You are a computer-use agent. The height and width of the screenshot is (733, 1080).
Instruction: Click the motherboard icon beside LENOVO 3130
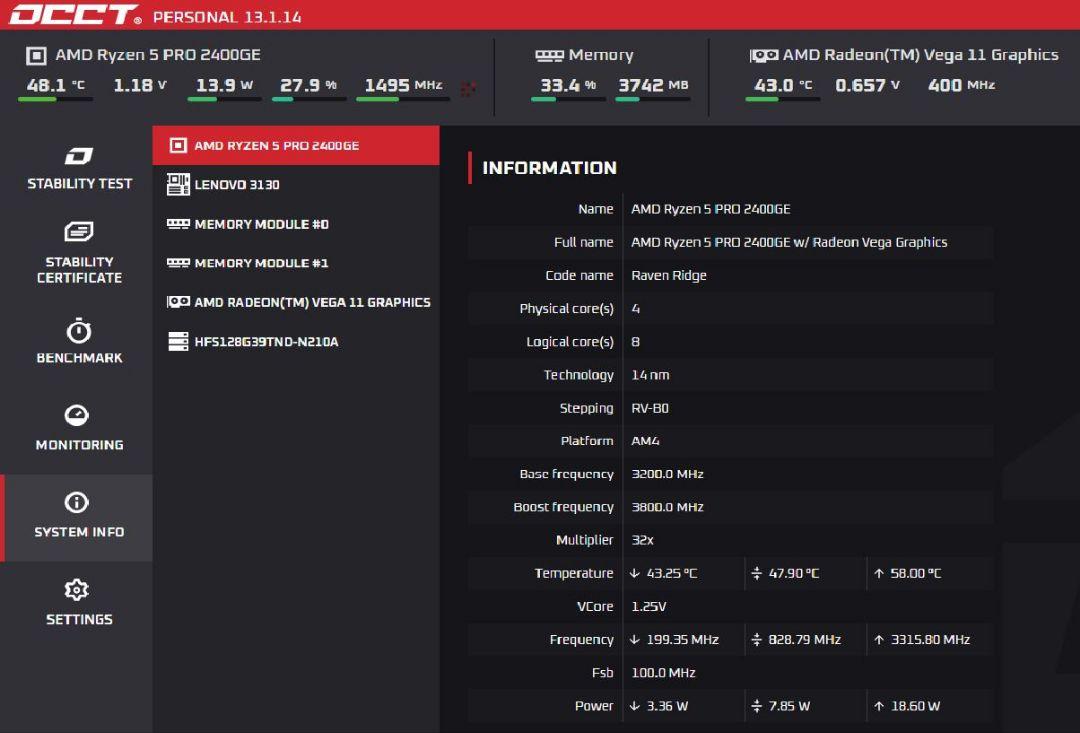click(x=178, y=185)
